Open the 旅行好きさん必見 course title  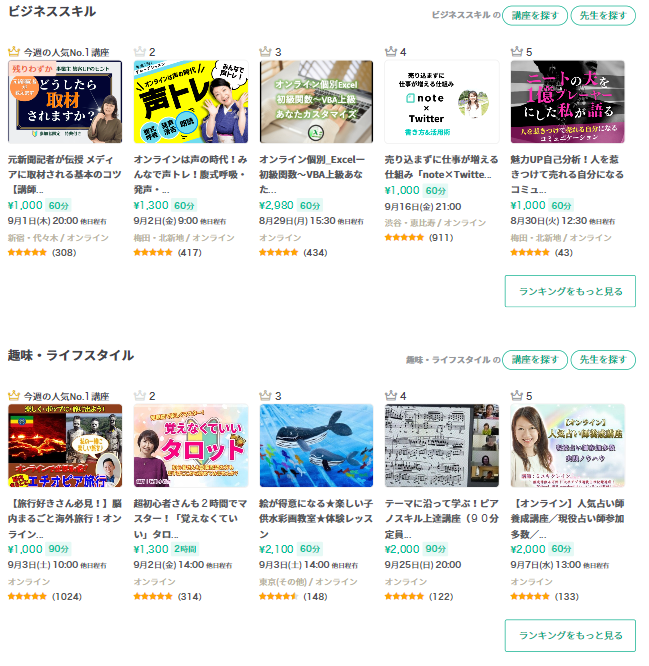[x=65, y=519]
